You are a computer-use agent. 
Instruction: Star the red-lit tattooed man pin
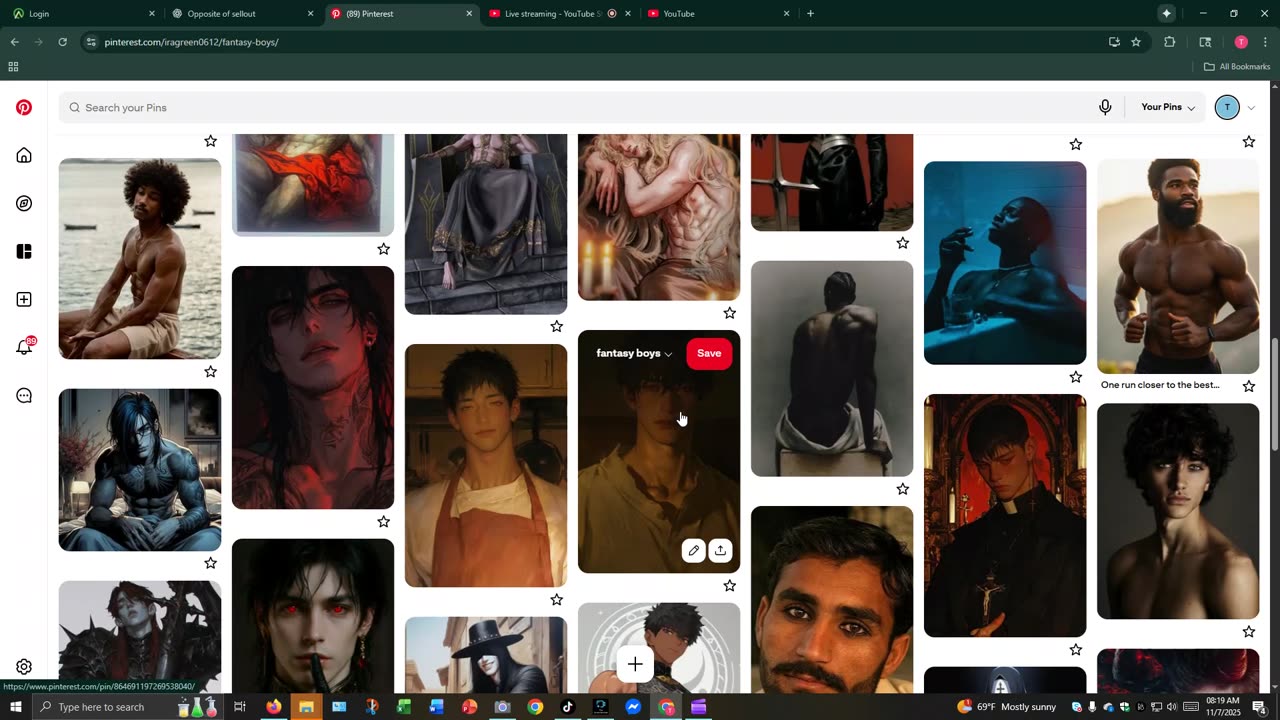tap(383, 521)
